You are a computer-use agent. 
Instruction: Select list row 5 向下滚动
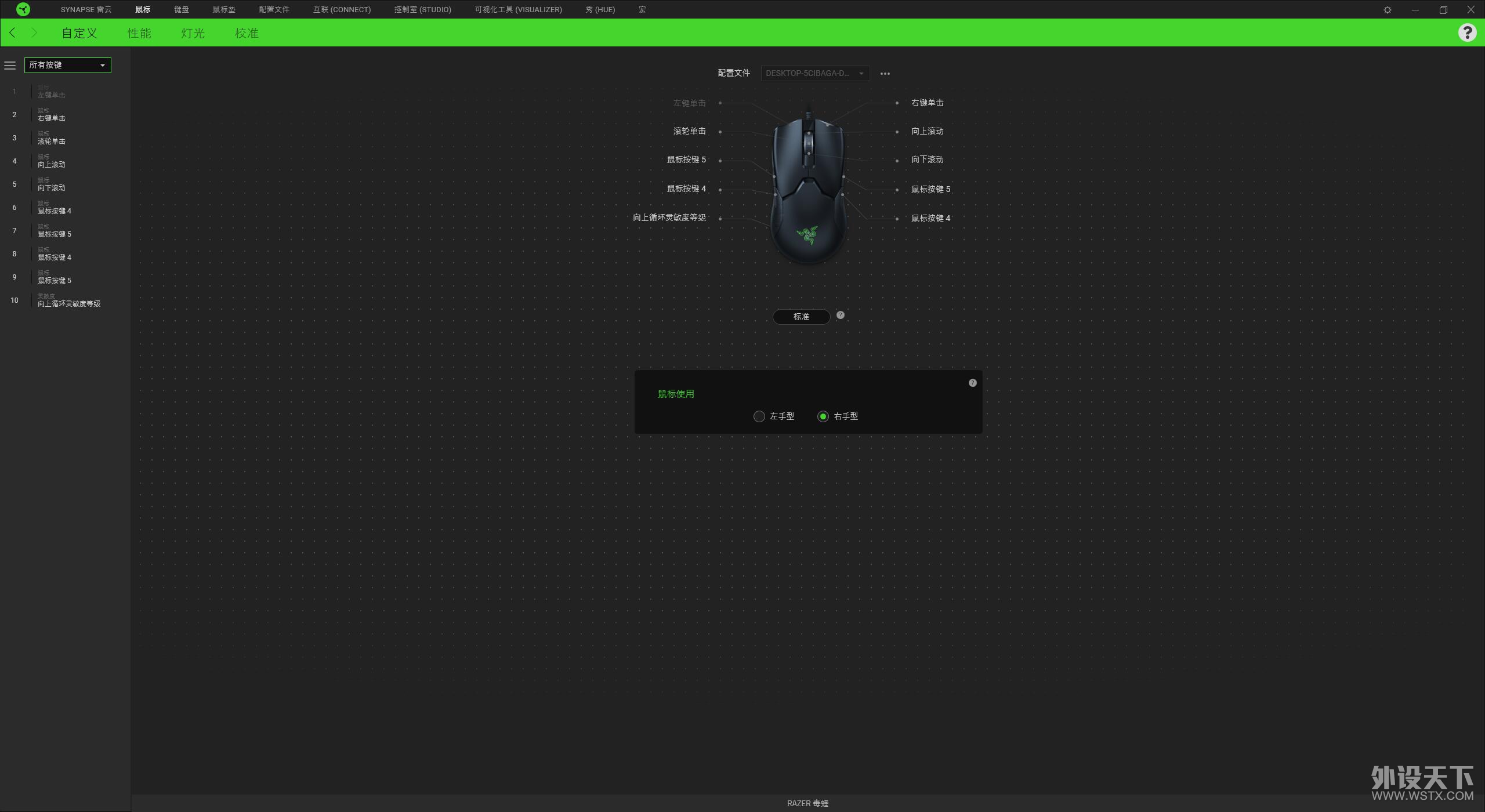[65, 184]
